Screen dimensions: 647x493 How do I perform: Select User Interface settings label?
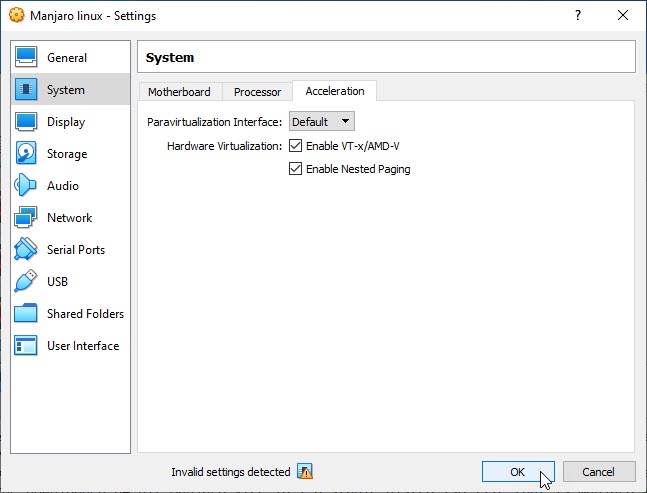pos(83,346)
